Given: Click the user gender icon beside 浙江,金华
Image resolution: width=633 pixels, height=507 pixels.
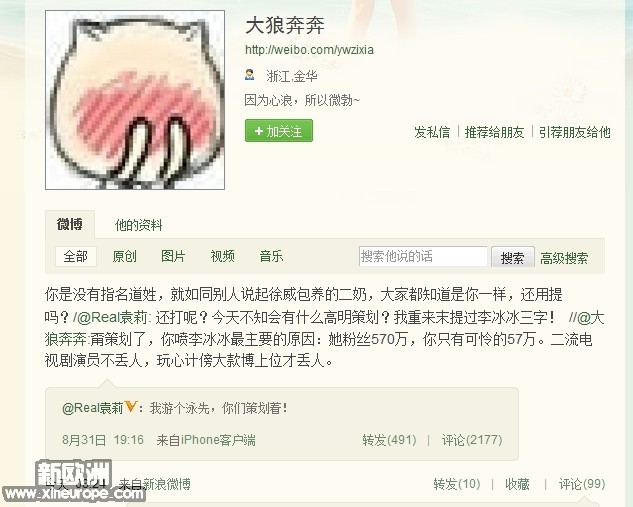Looking at the screenshot, I should click(x=249, y=75).
